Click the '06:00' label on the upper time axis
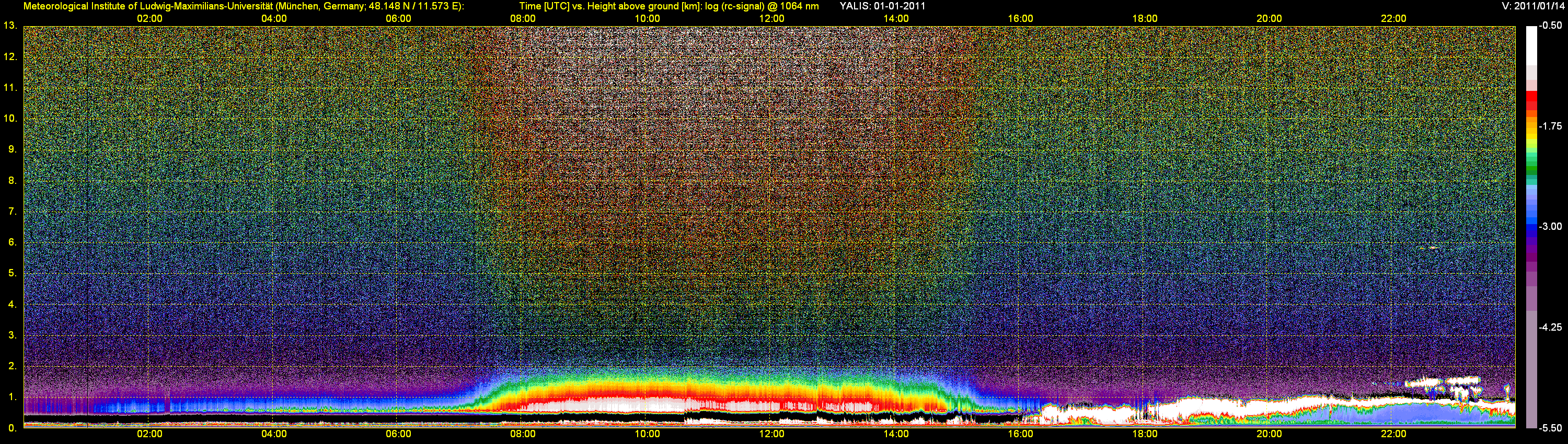The width and height of the screenshot is (1568, 444). tap(398, 19)
